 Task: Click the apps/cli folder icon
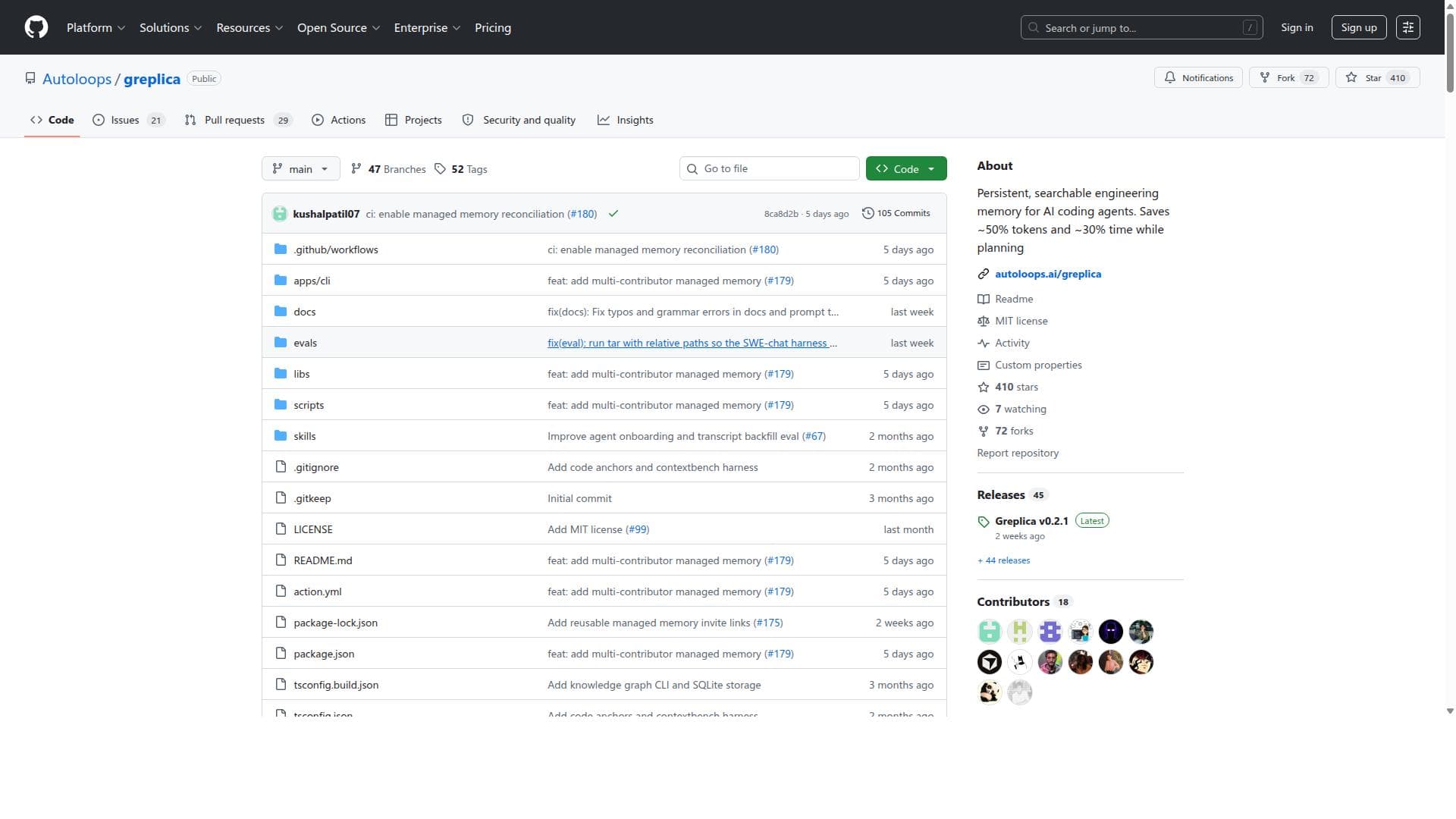pos(281,281)
